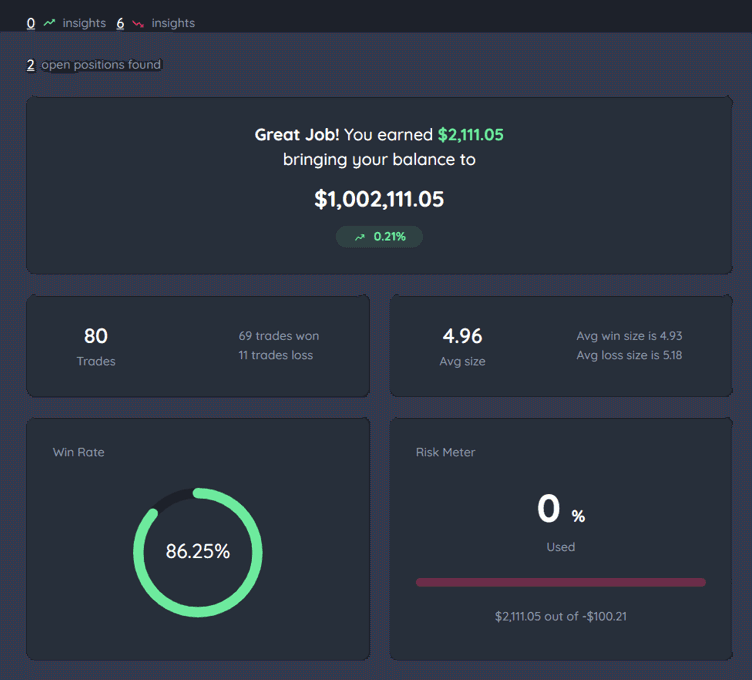This screenshot has width=752, height=680.
Task: Click the small arrow icon in 0.21% badge
Action: [x=360, y=237]
